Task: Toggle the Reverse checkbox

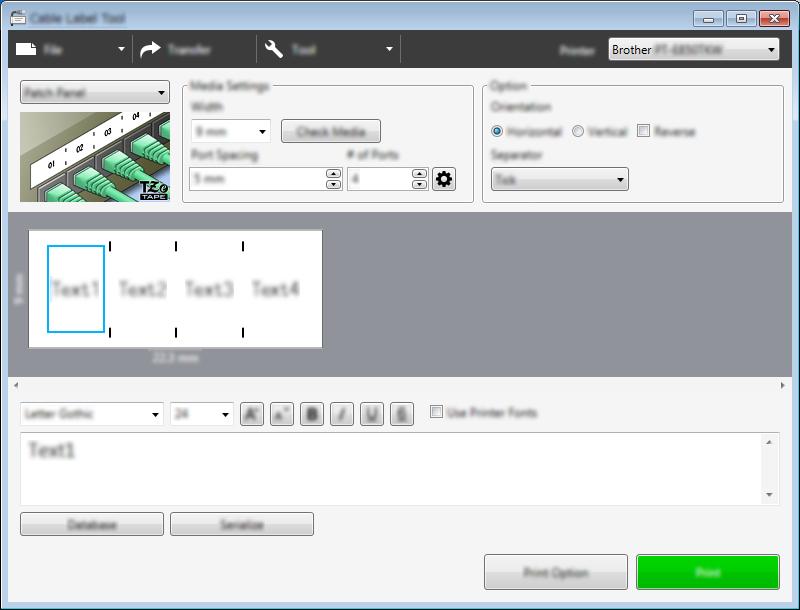Action: (643, 131)
